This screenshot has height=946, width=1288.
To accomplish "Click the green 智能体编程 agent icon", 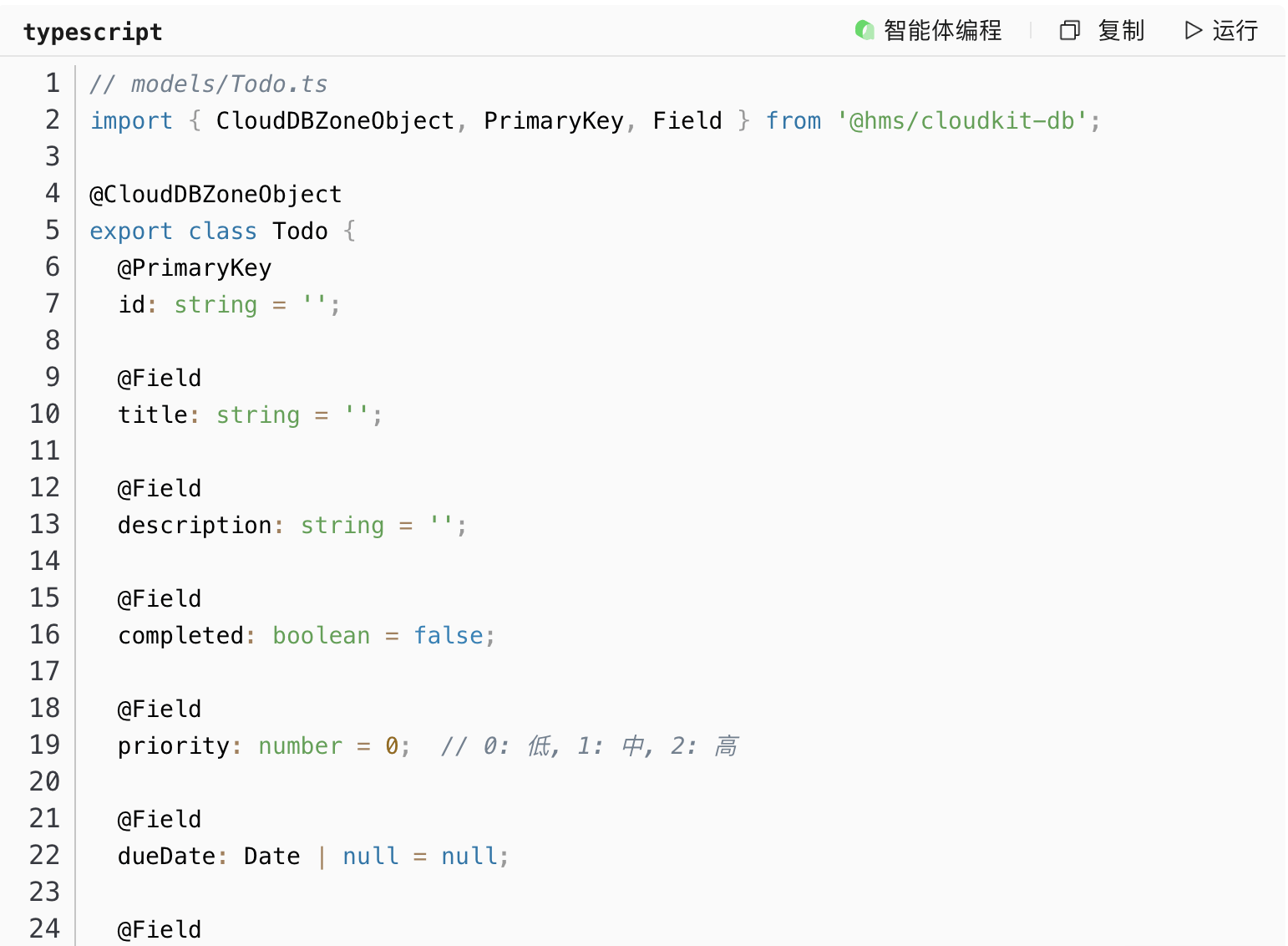I will pos(865,31).
